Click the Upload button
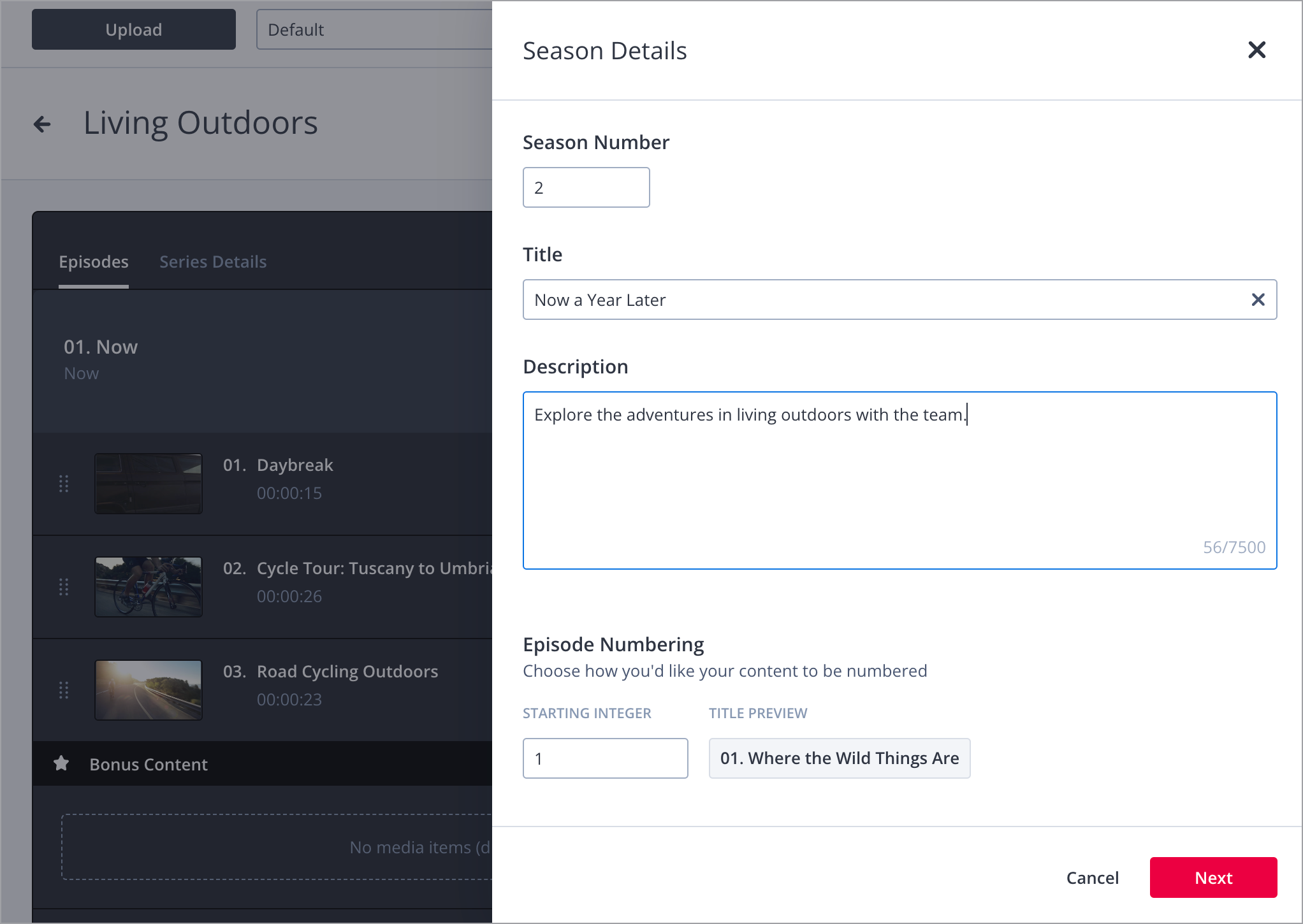Viewport: 1303px width, 924px height. click(x=134, y=29)
